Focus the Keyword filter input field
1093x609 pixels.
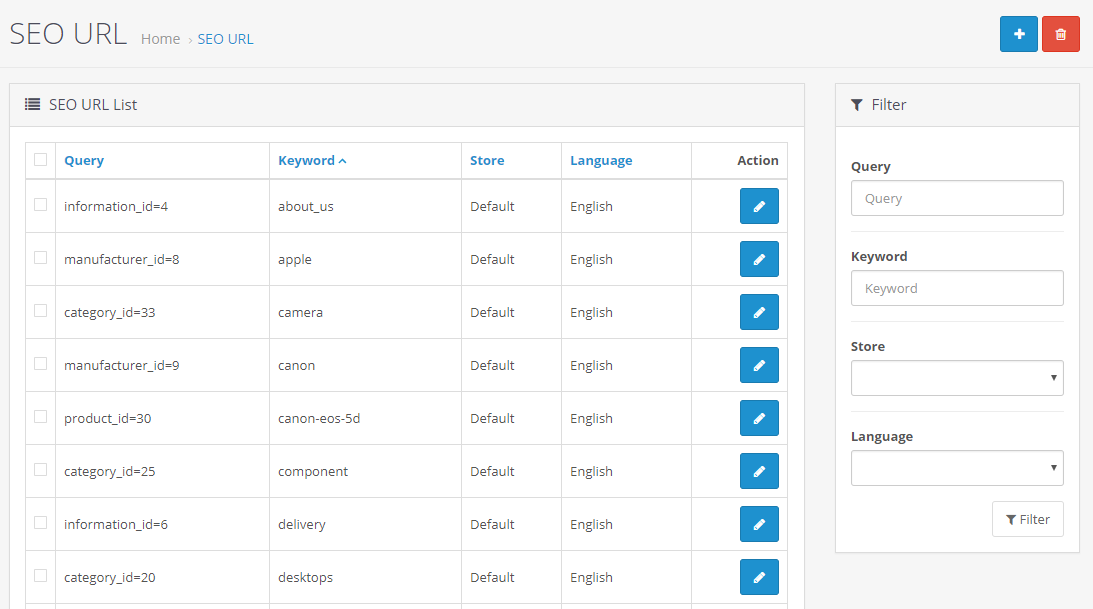957,288
